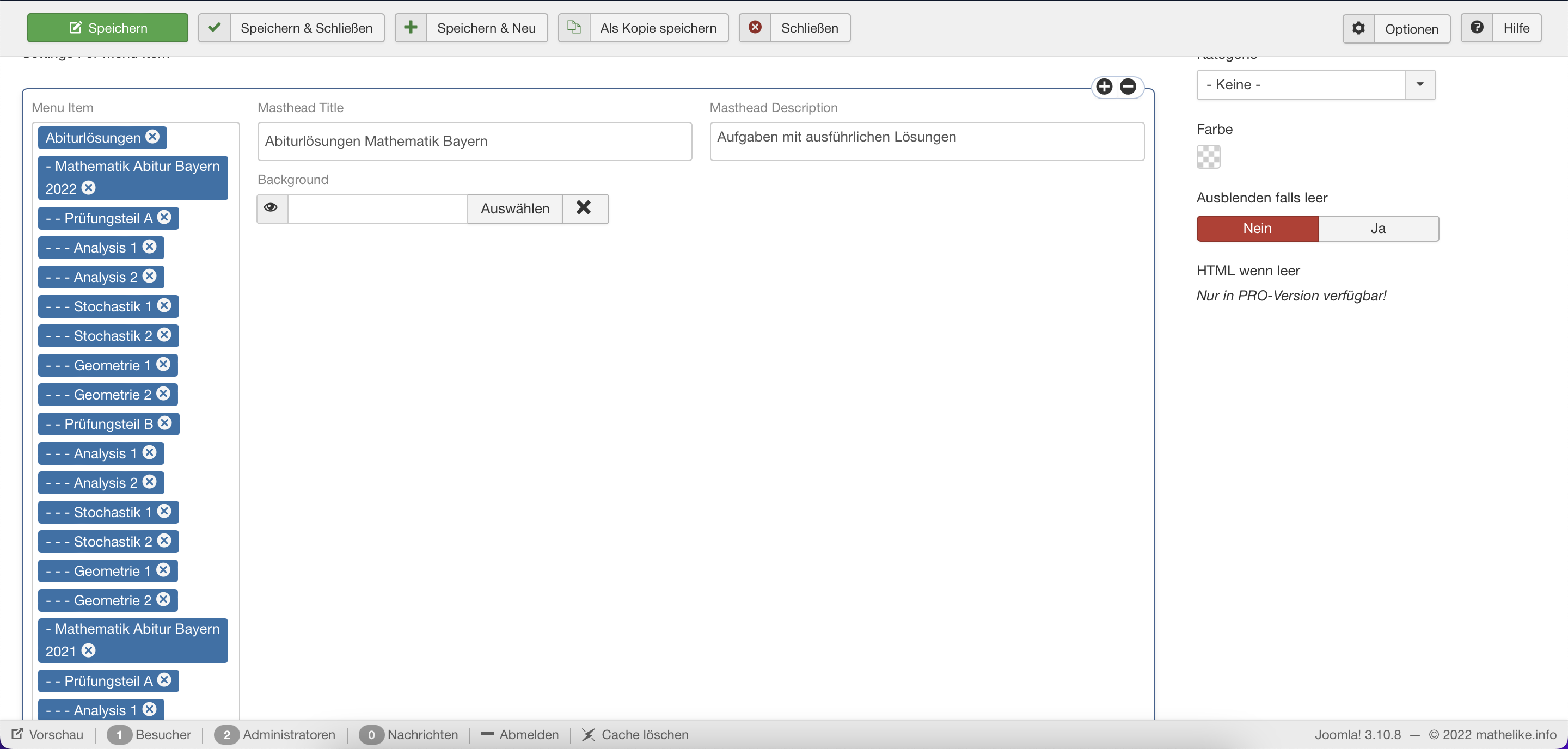Click the minus icon to remove settings row

click(1128, 87)
